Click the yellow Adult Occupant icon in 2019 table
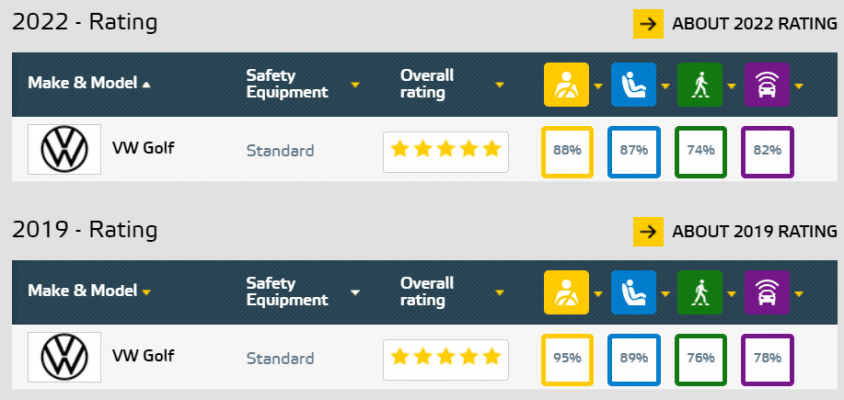The width and height of the screenshot is (844, 400). coord(566,292)
